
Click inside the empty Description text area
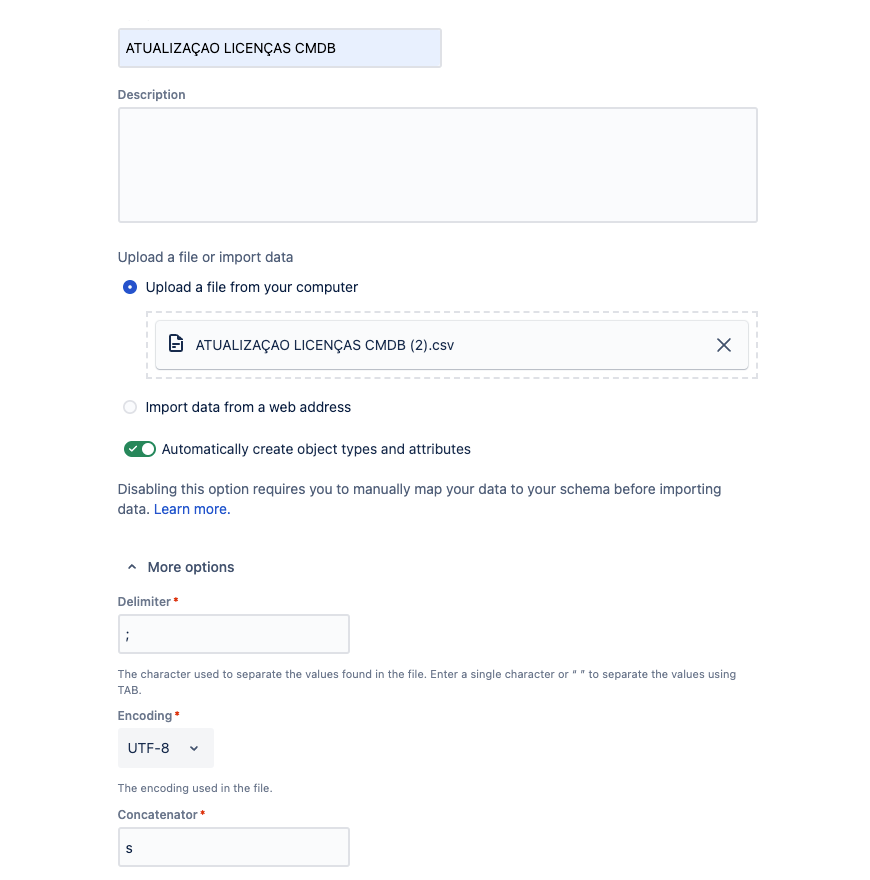[438, 165]
